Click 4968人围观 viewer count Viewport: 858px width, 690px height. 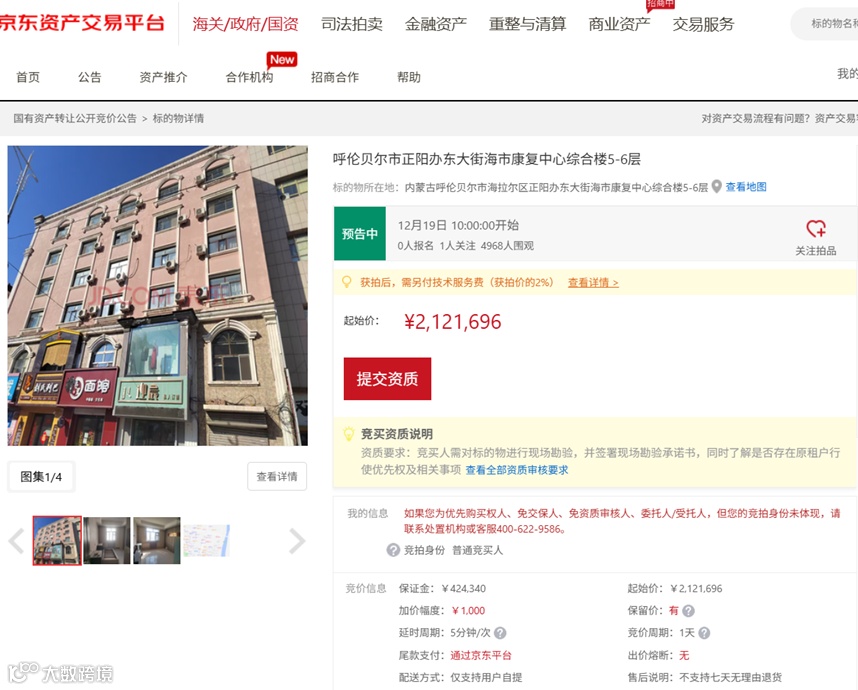tap(507, 246)
